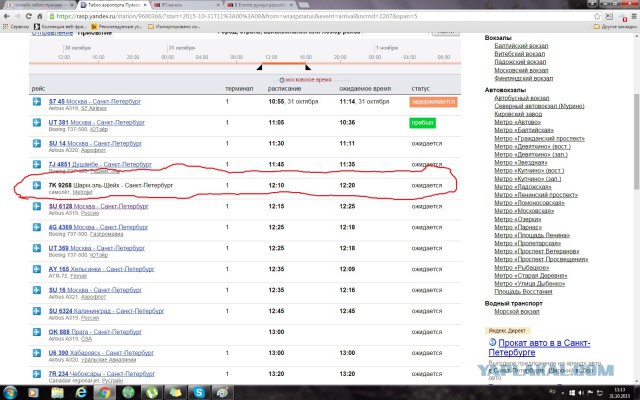Open UT 381 Москва flight link
This screenshot has width=640, height=400.
click(x=85, y=122)
